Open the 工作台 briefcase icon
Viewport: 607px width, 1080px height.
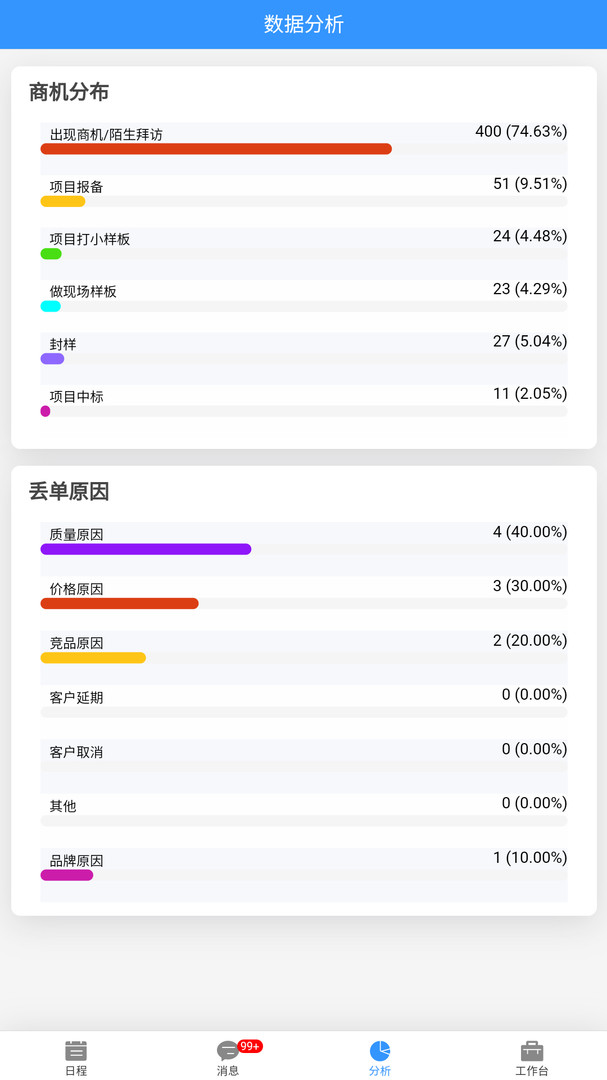click(x=532, y=1050)
